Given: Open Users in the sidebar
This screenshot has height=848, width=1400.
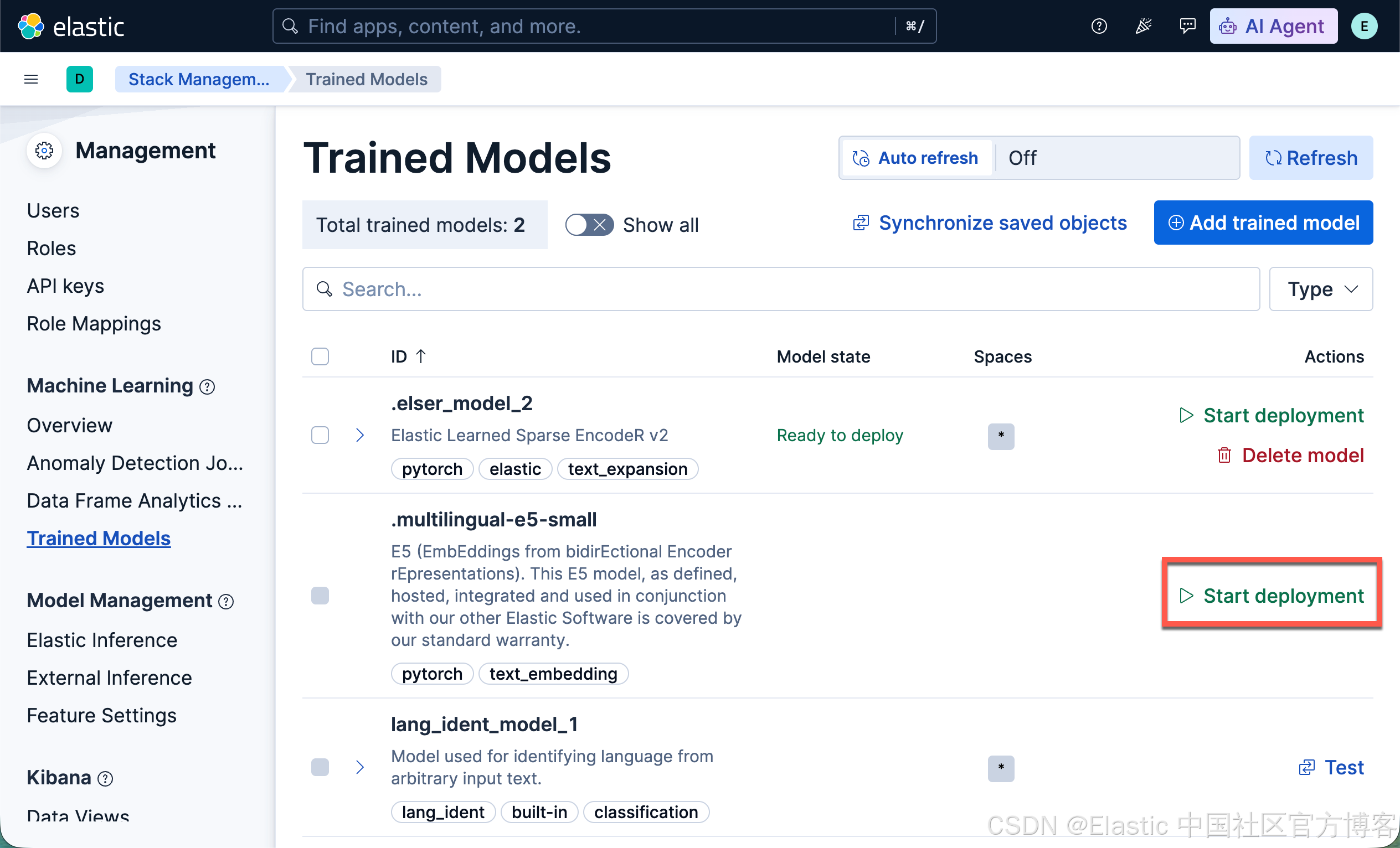Looking at the screenshot, I should pyautogui.click(x=53, y=211).
